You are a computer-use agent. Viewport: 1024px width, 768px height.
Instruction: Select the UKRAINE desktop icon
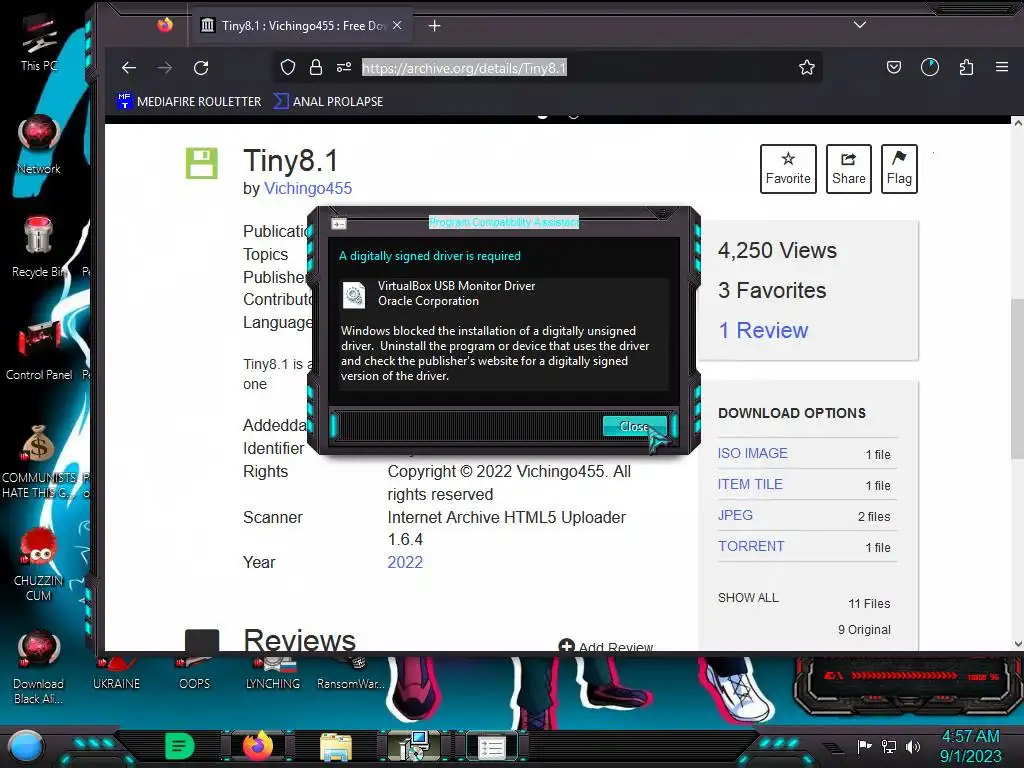pyautogui.click(x=116, y=675)
